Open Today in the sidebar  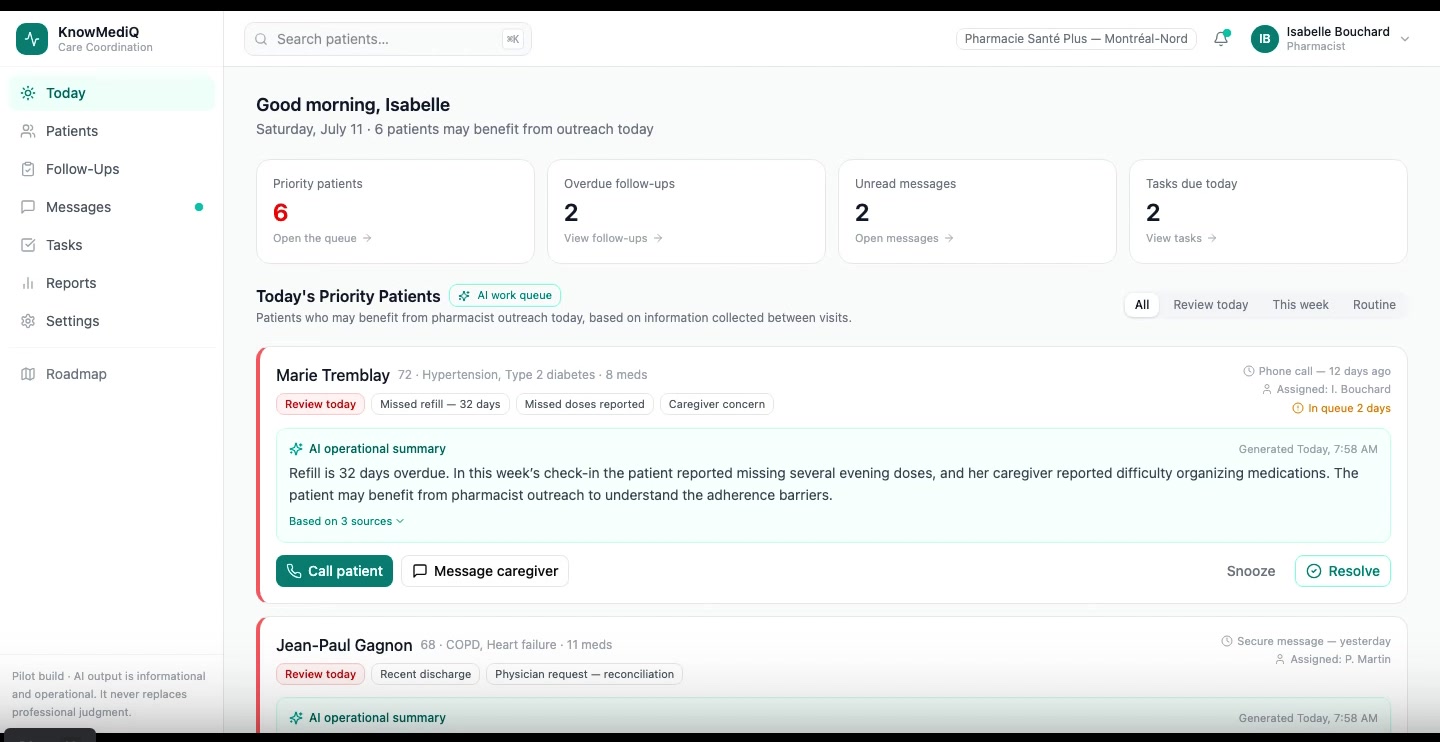point(112,93)
